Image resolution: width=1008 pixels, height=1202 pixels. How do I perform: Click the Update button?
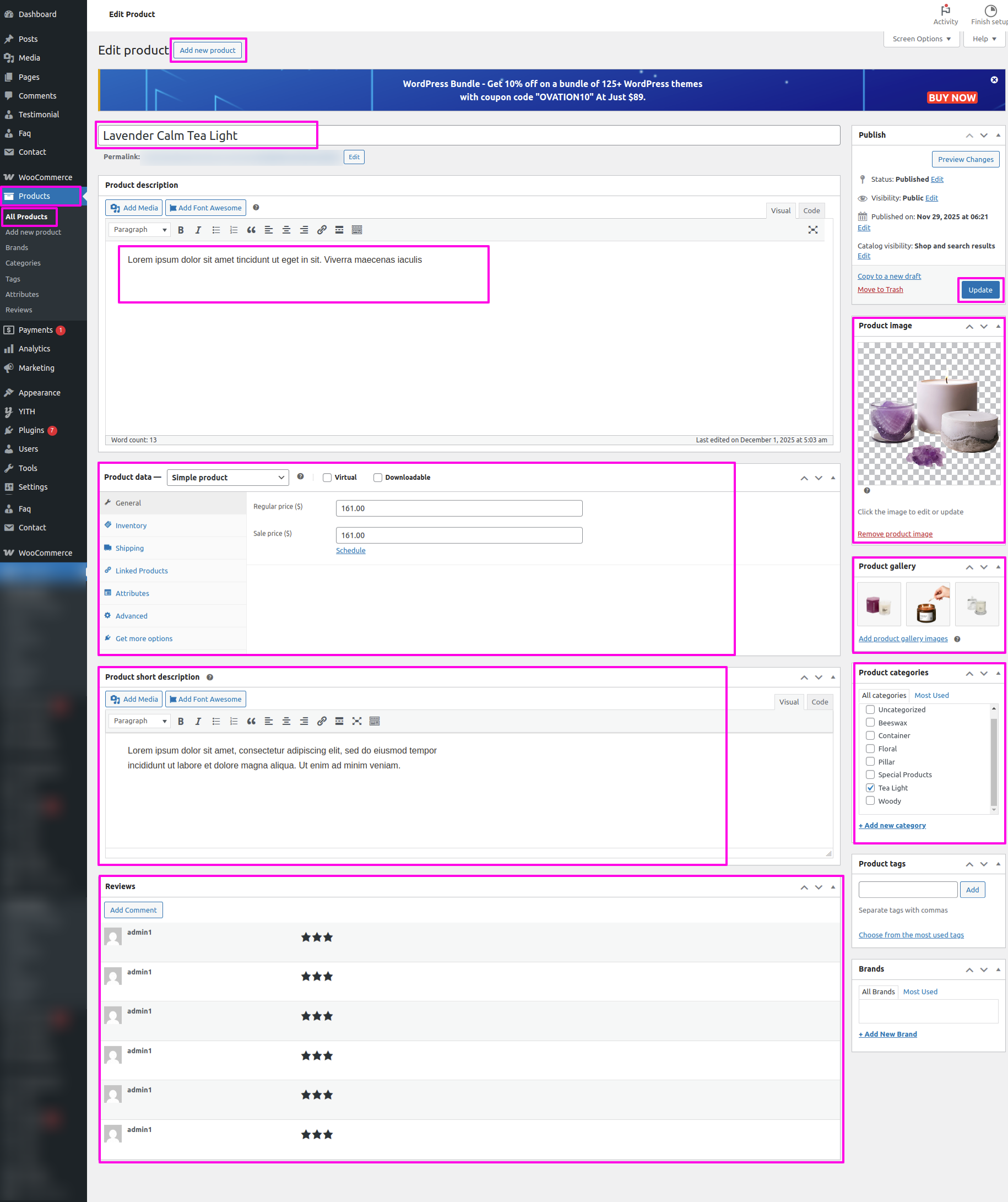[979, 290]
